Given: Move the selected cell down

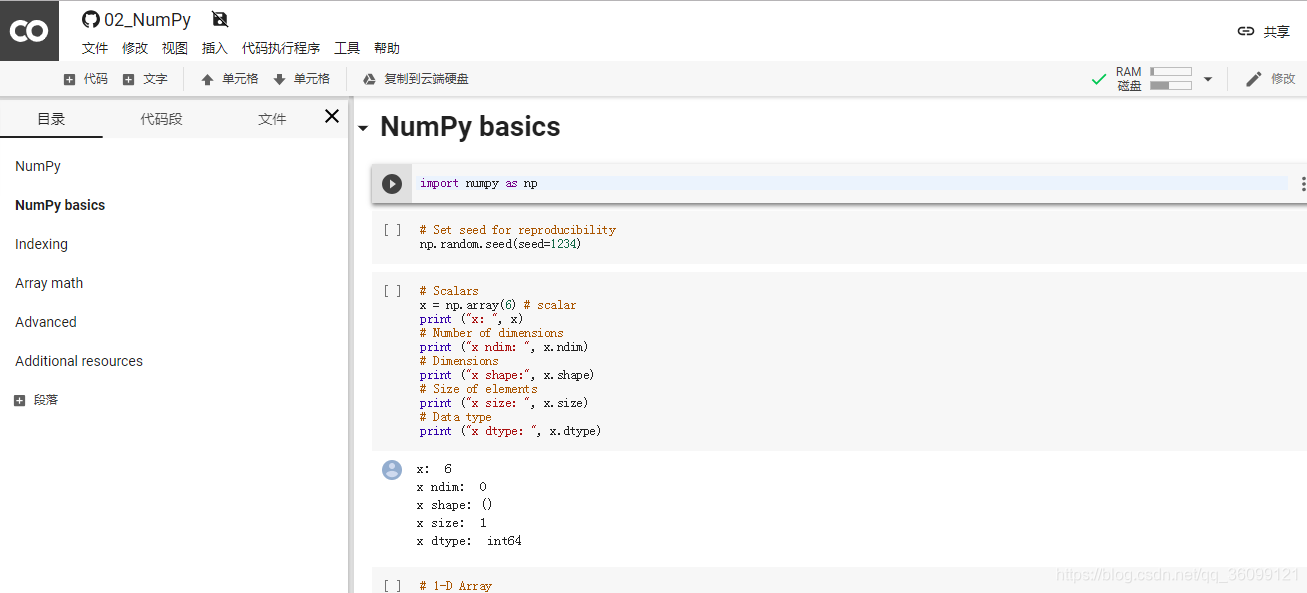Looking at the screenshot, I should tap(302, 78).
